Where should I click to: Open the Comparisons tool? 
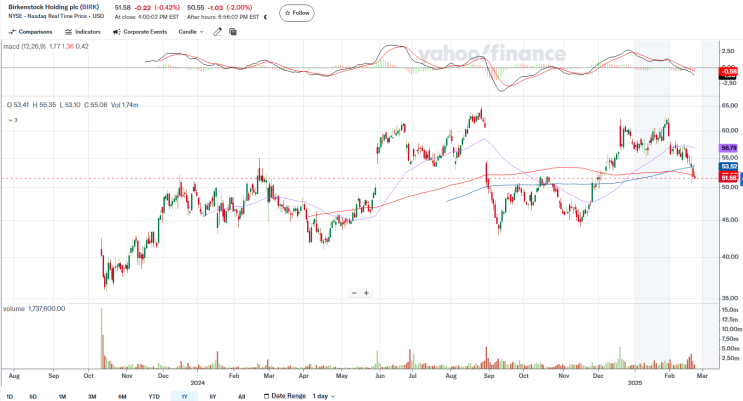click(x=31, y=32)
